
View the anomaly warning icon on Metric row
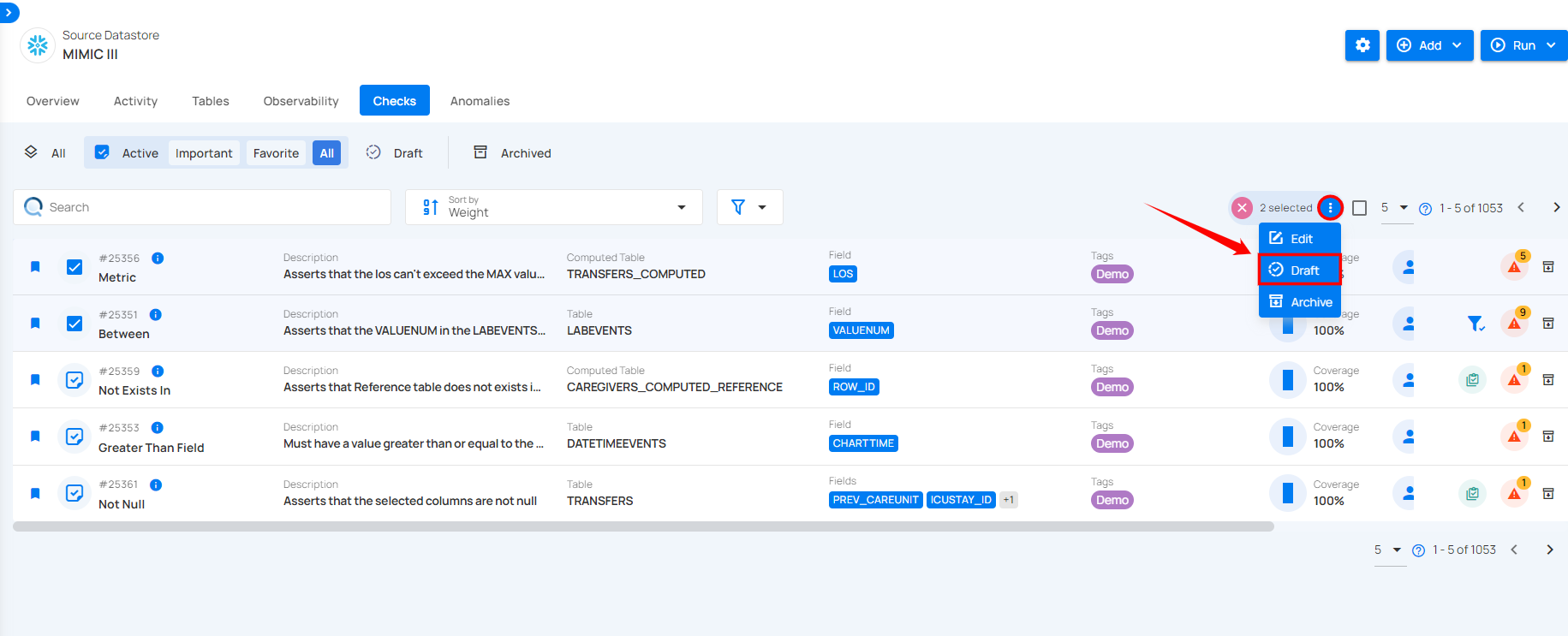[1514, 267]
